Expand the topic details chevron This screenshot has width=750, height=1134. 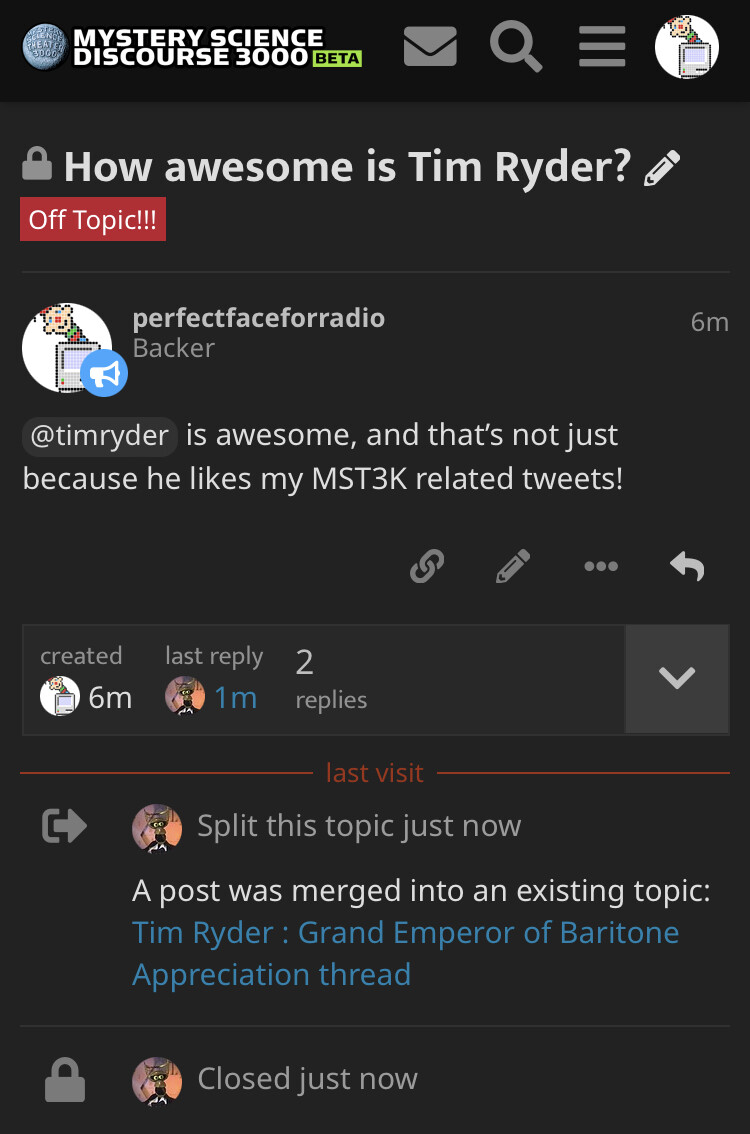point(677,679)
